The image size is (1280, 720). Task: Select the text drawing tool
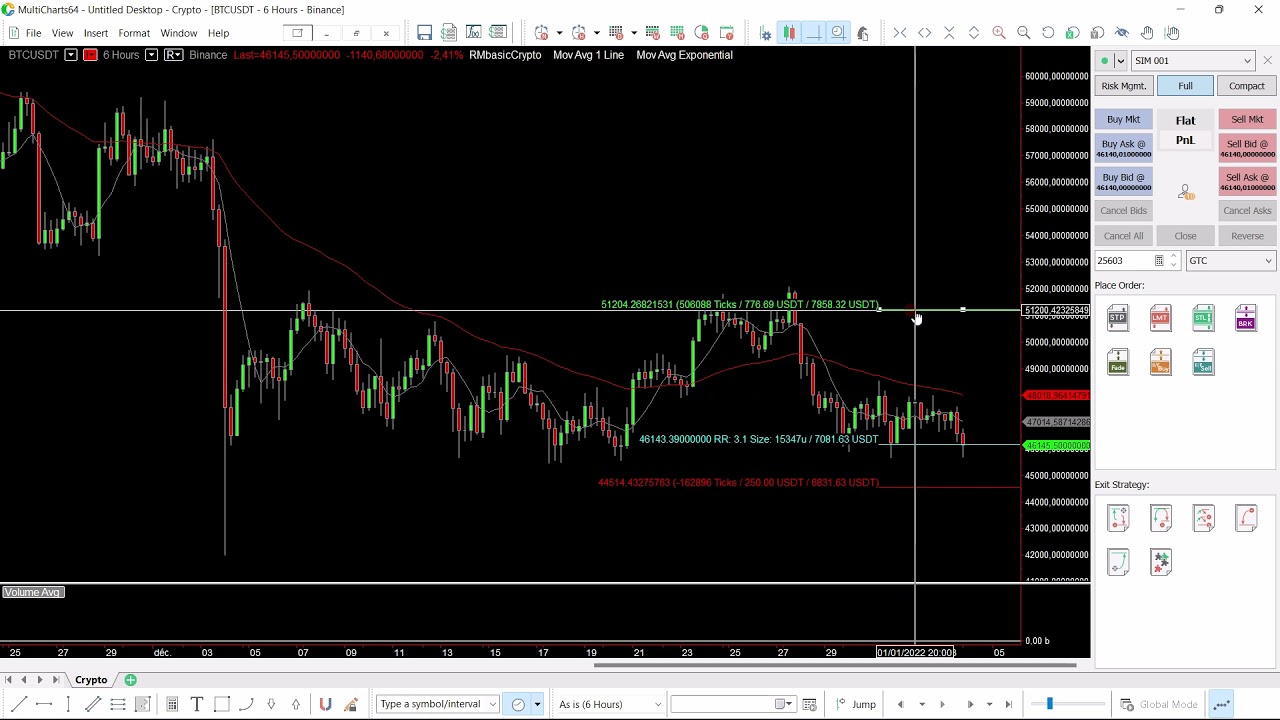196,704
